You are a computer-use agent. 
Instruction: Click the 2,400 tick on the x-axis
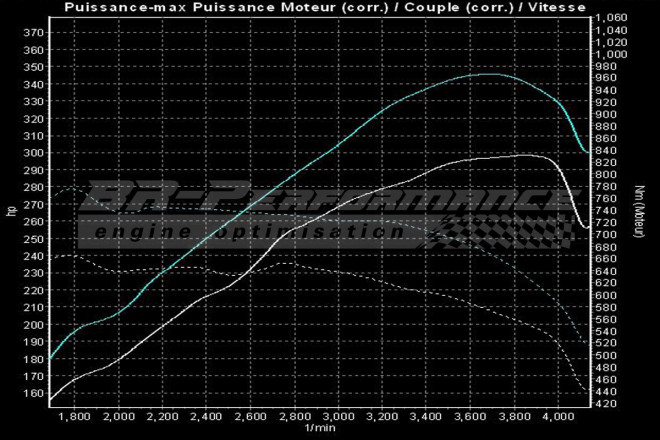click(x=207, y=415)
